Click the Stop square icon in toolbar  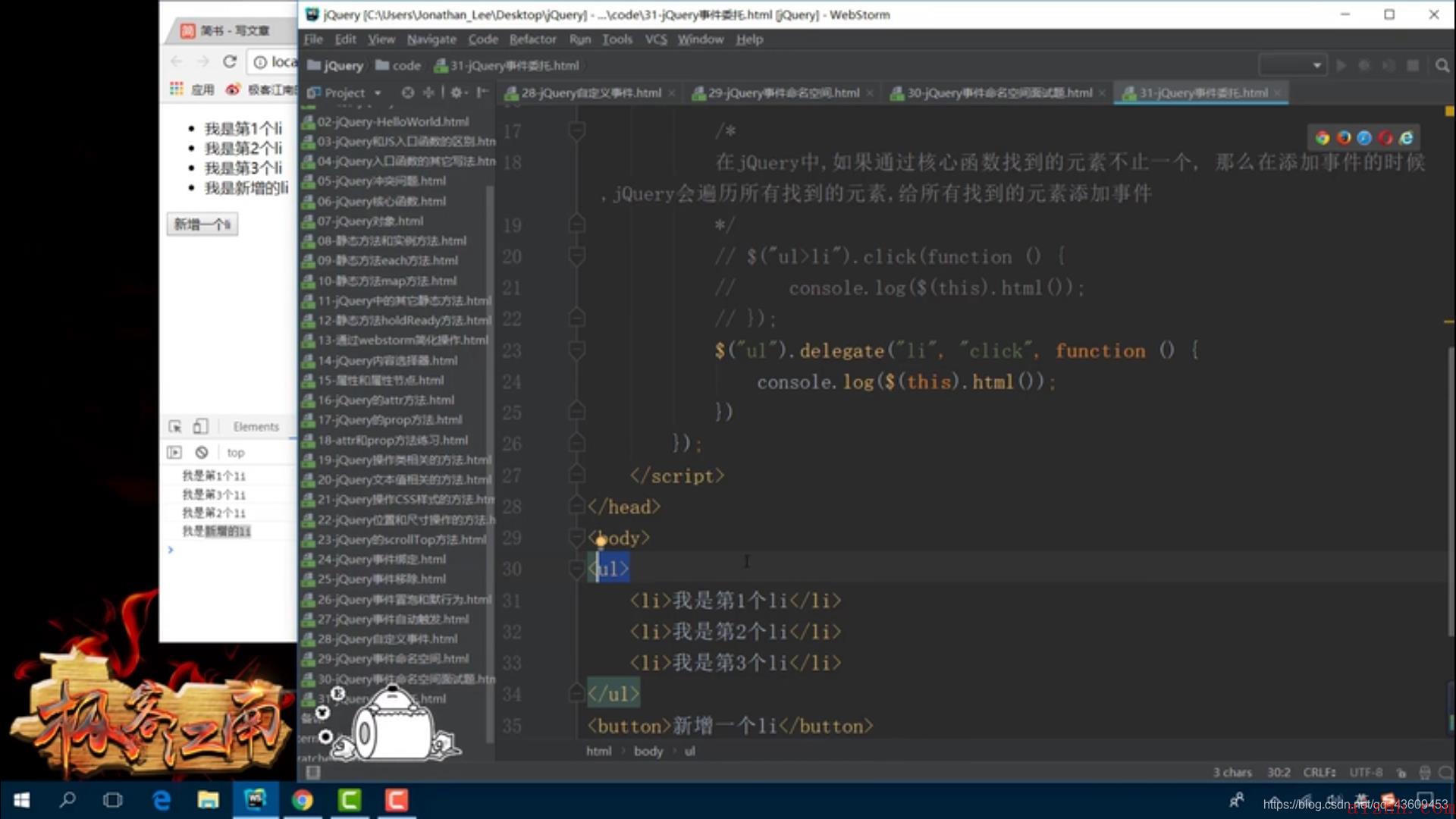pos(1413,66)
